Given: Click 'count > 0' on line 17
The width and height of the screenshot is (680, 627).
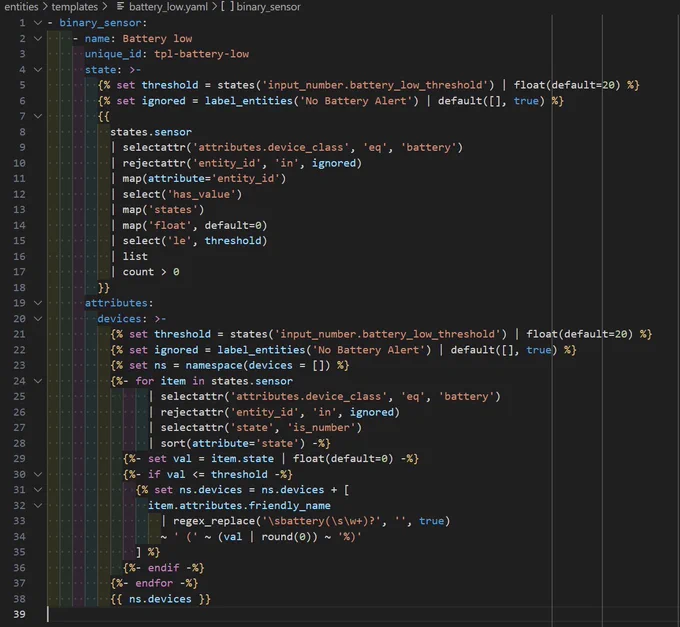Looking at the screenshot, I should click(x=151, y=272).
